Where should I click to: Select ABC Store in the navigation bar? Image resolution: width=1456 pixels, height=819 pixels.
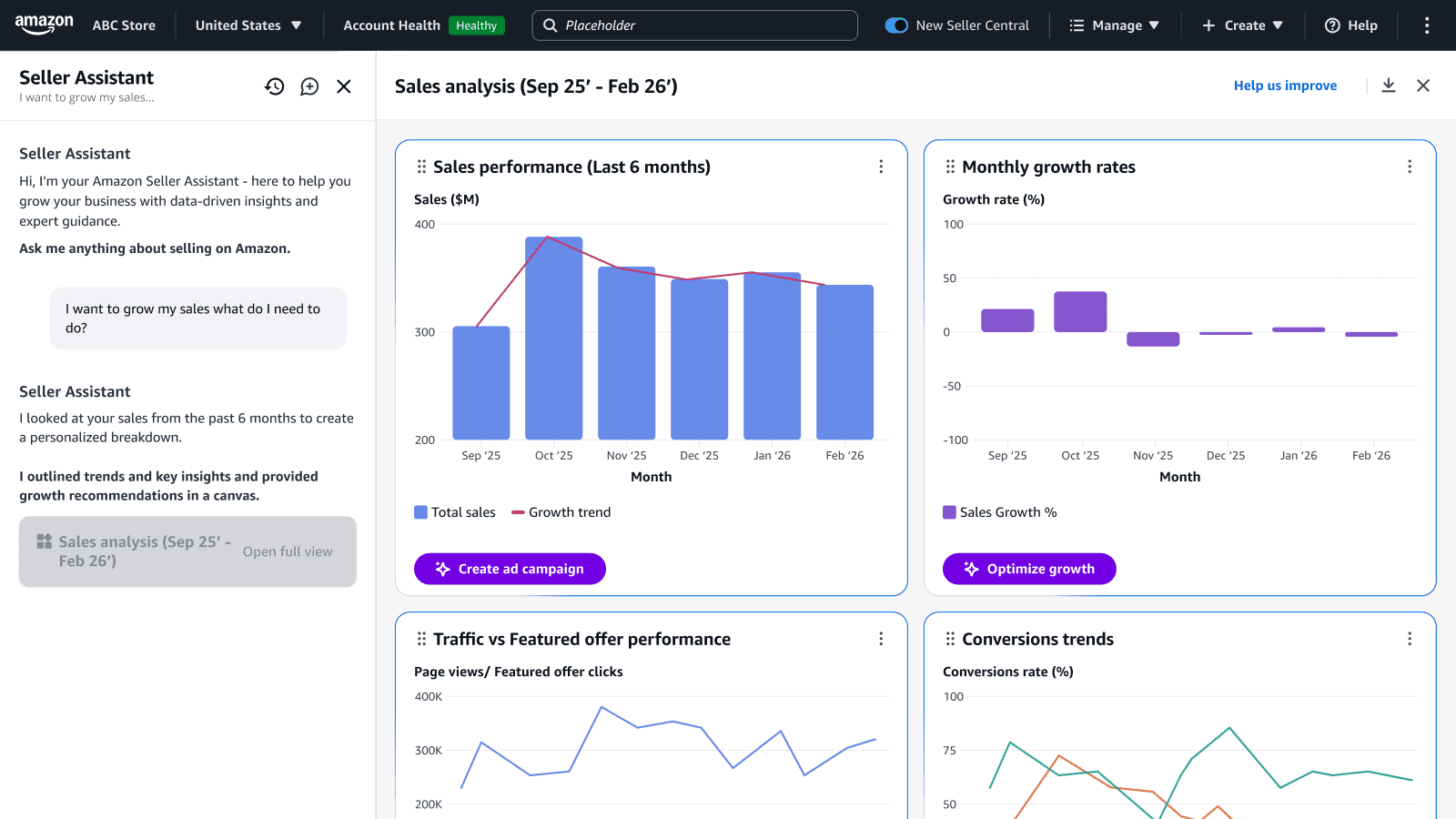124,25
